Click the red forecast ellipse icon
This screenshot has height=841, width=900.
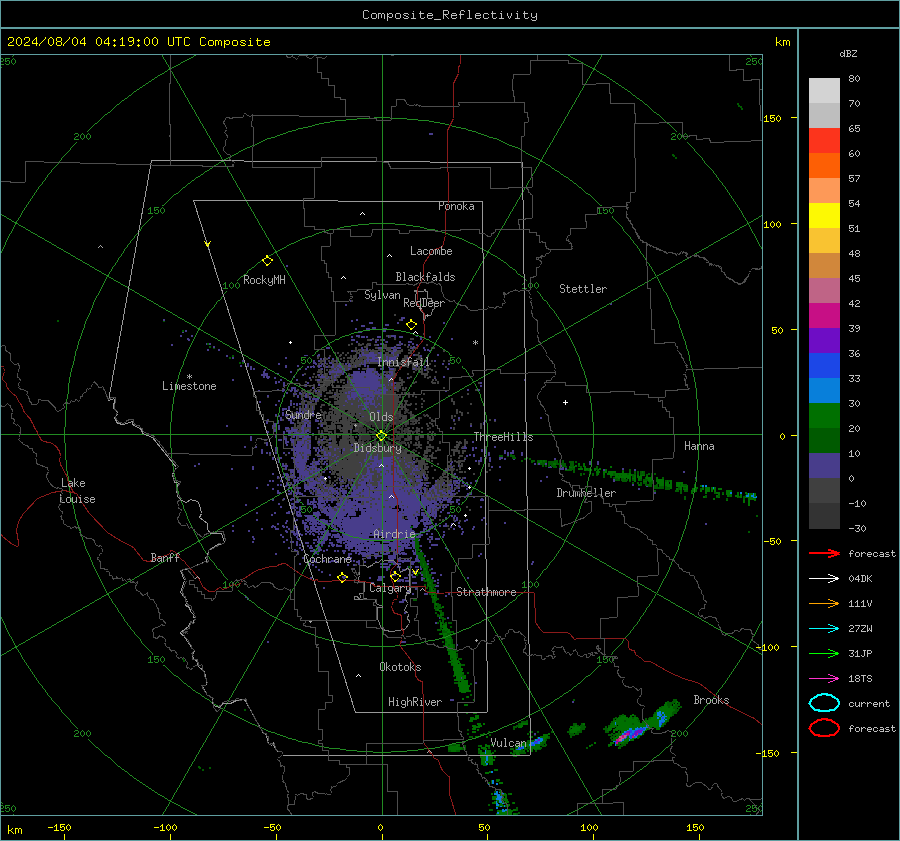pos(824,728)
